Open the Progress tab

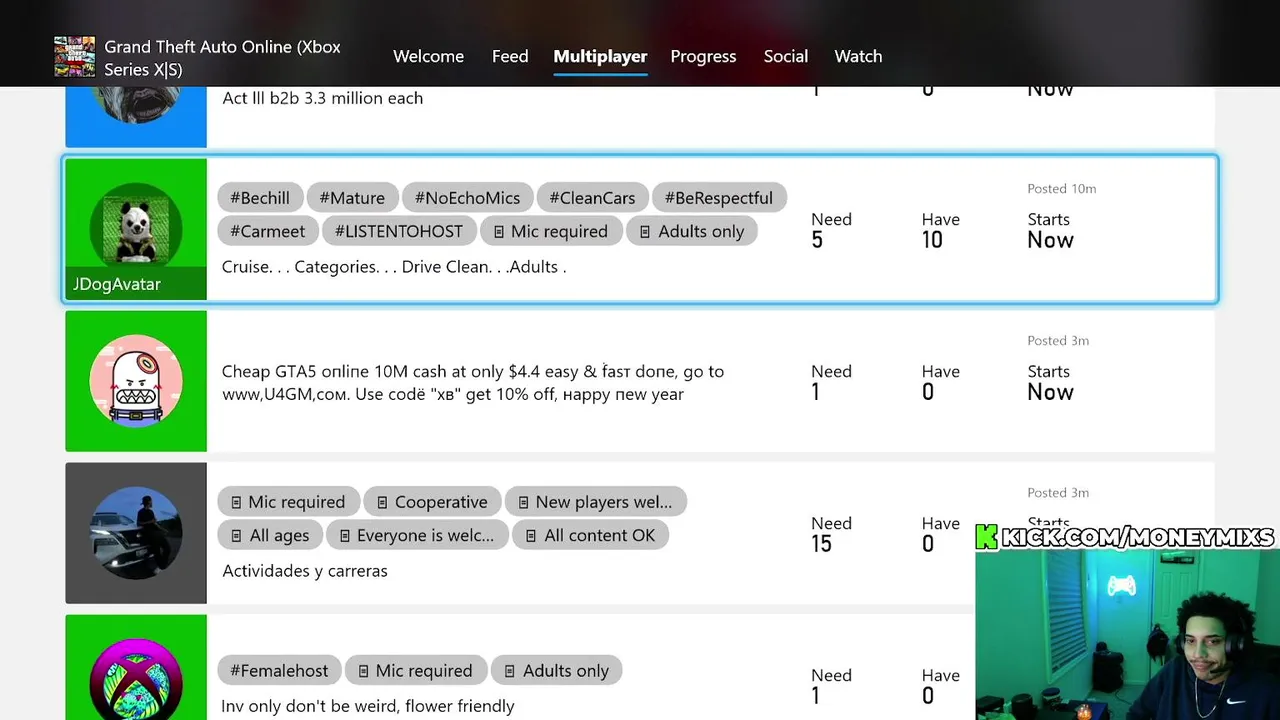pyautogui.click(x=703, y=56)
